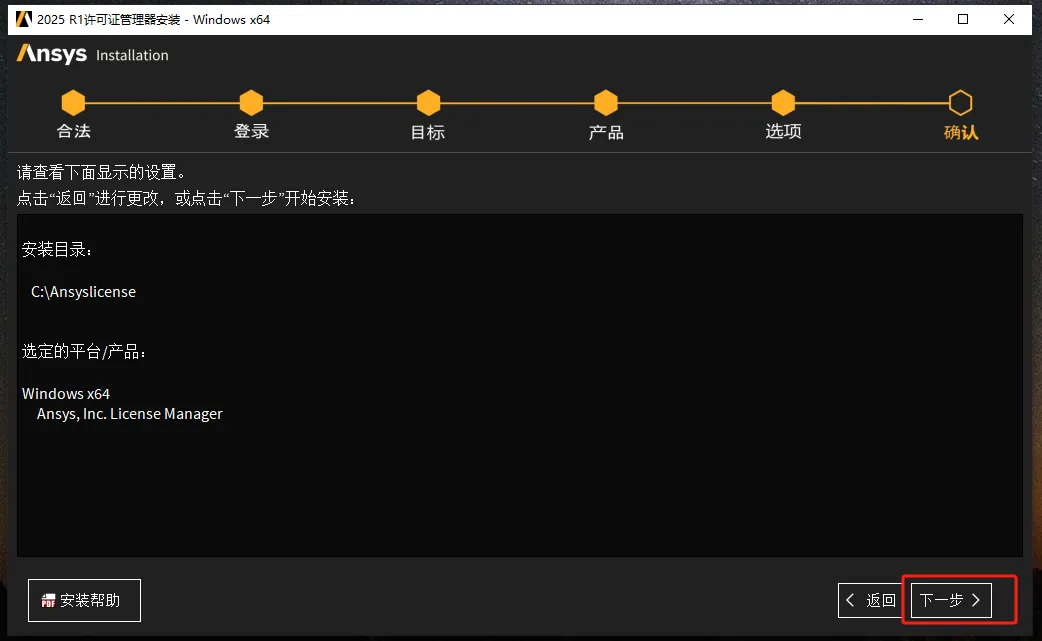Click the 选定的平台/产品 heading
1042x641 pixels.
84,351
